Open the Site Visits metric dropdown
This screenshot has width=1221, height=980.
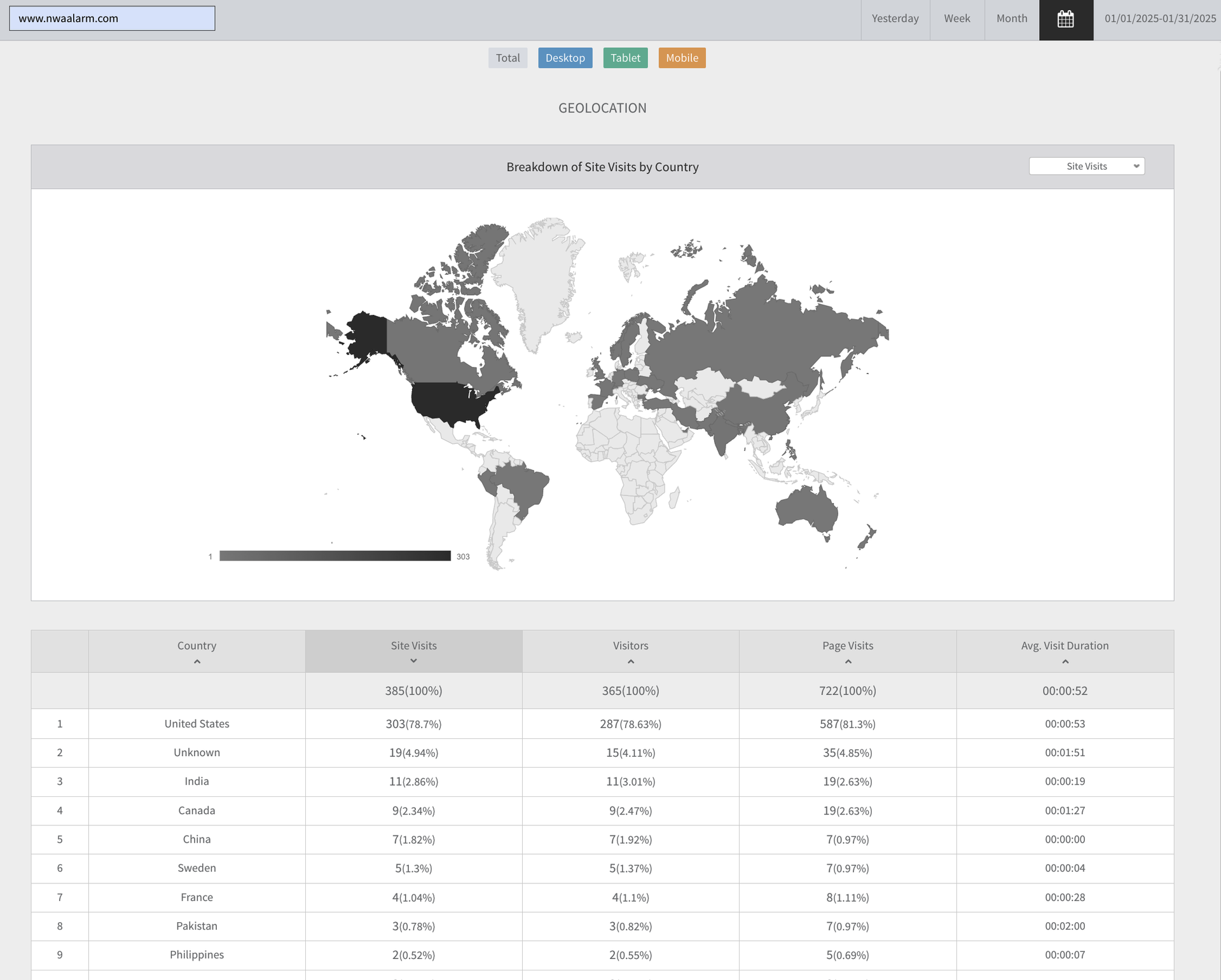pyautogui.click(x=1086, y=166)
